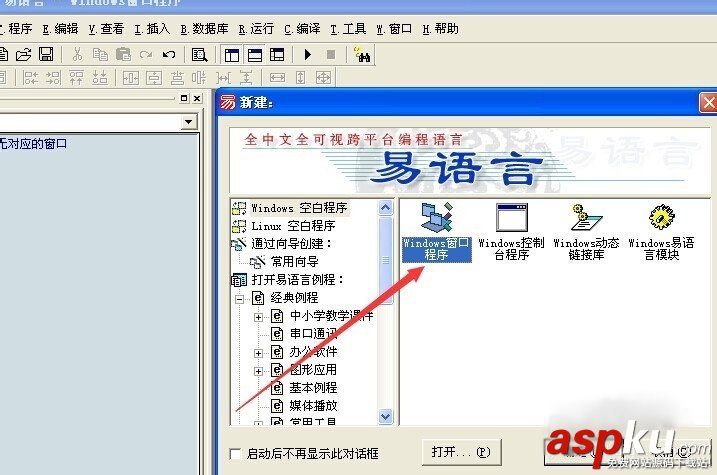The width and height of the screenshot is (717, 475).
Task: Choose the Windows动态链接库 project icon
Action: tap(586, 232)
